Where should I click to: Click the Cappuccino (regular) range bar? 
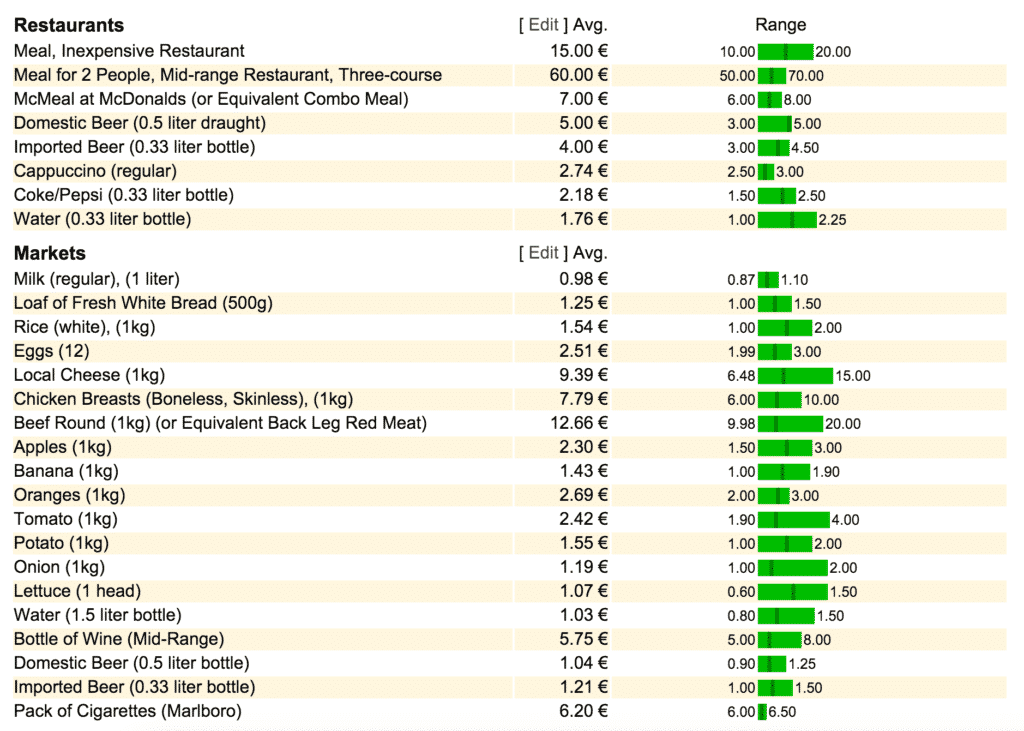(765, 172)
